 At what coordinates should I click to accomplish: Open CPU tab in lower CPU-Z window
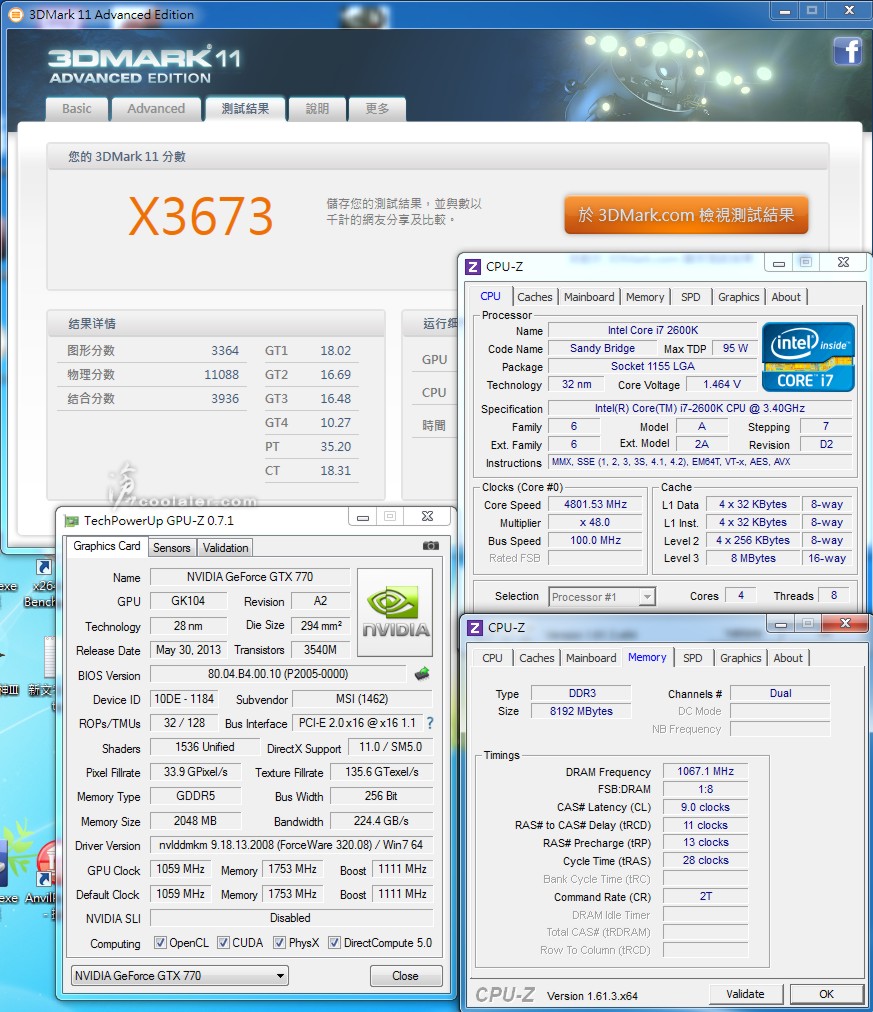point(492,658)
